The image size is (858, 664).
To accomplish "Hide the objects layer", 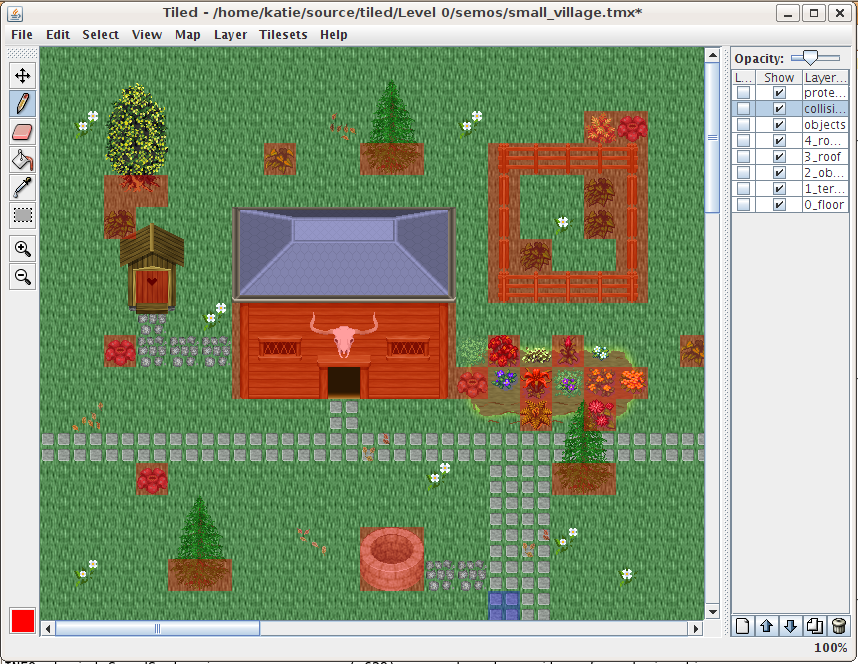I will click(x=779, y=125).
